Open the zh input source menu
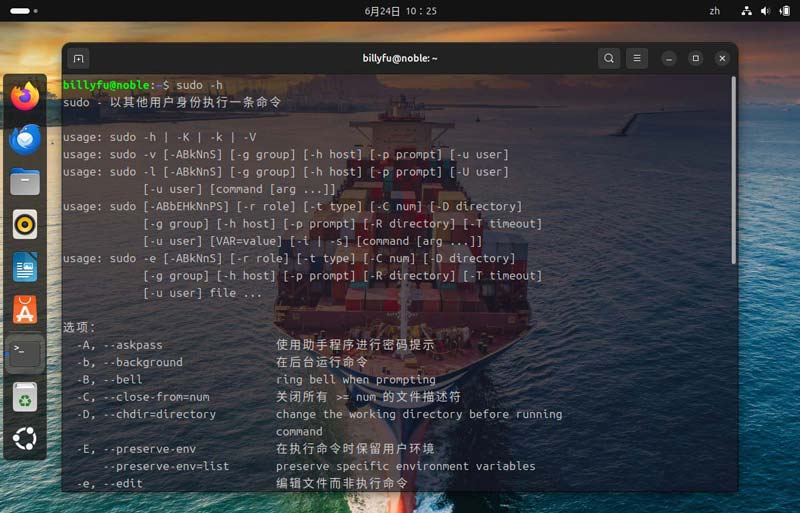 click(x=715, y=11)
